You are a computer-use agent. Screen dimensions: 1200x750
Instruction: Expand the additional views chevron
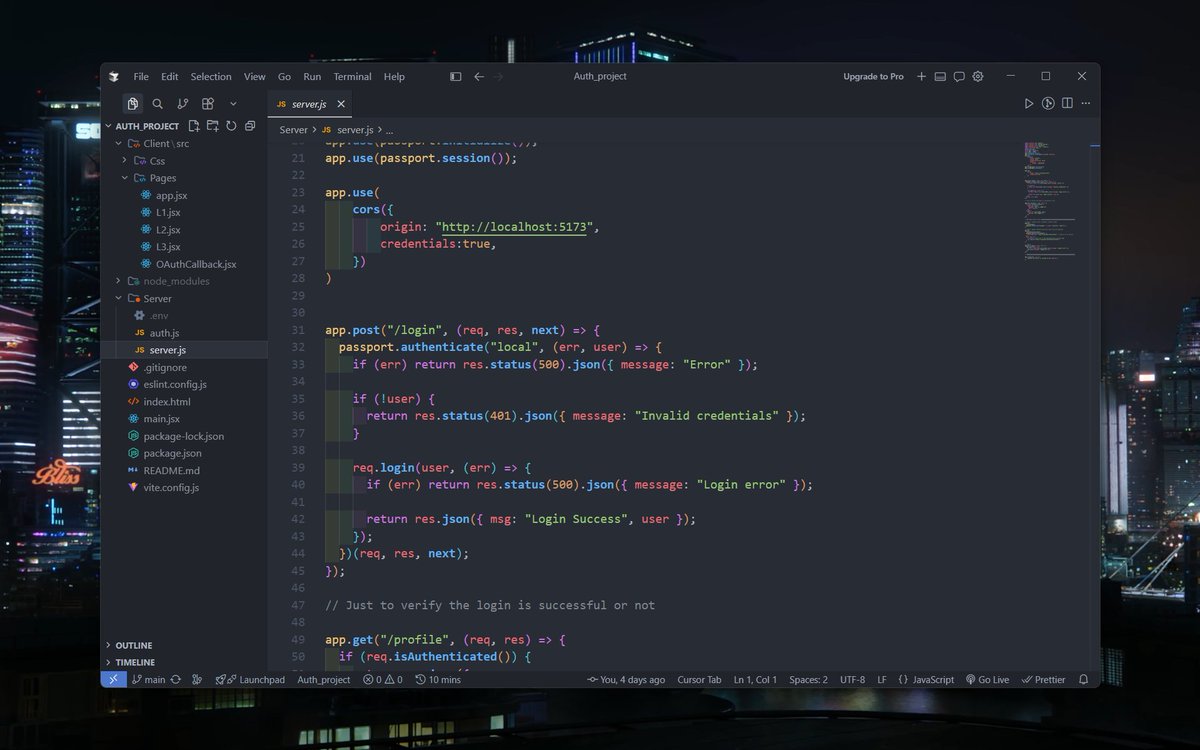233,104
